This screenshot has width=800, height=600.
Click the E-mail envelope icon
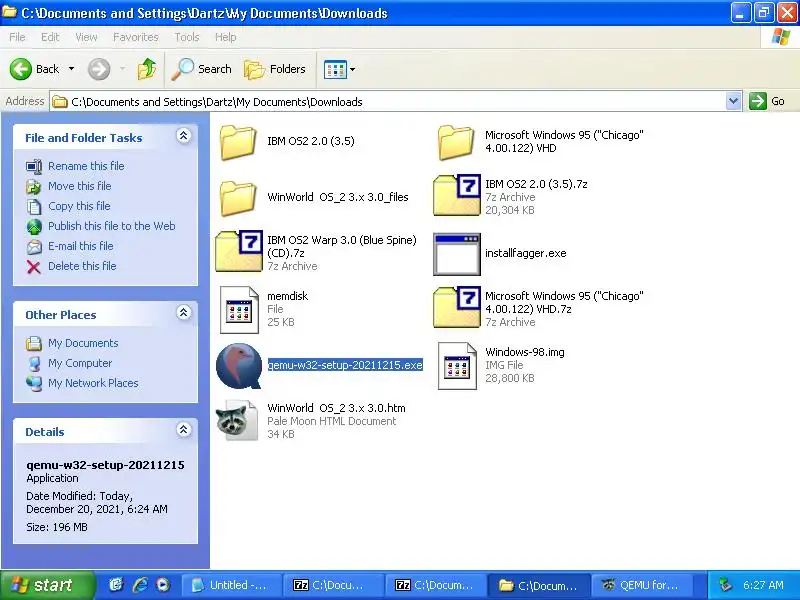34,246
